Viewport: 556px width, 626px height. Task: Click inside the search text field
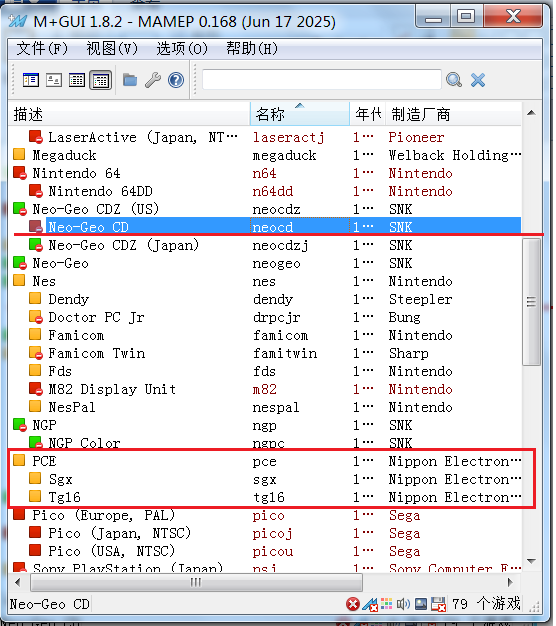(322, 80)
